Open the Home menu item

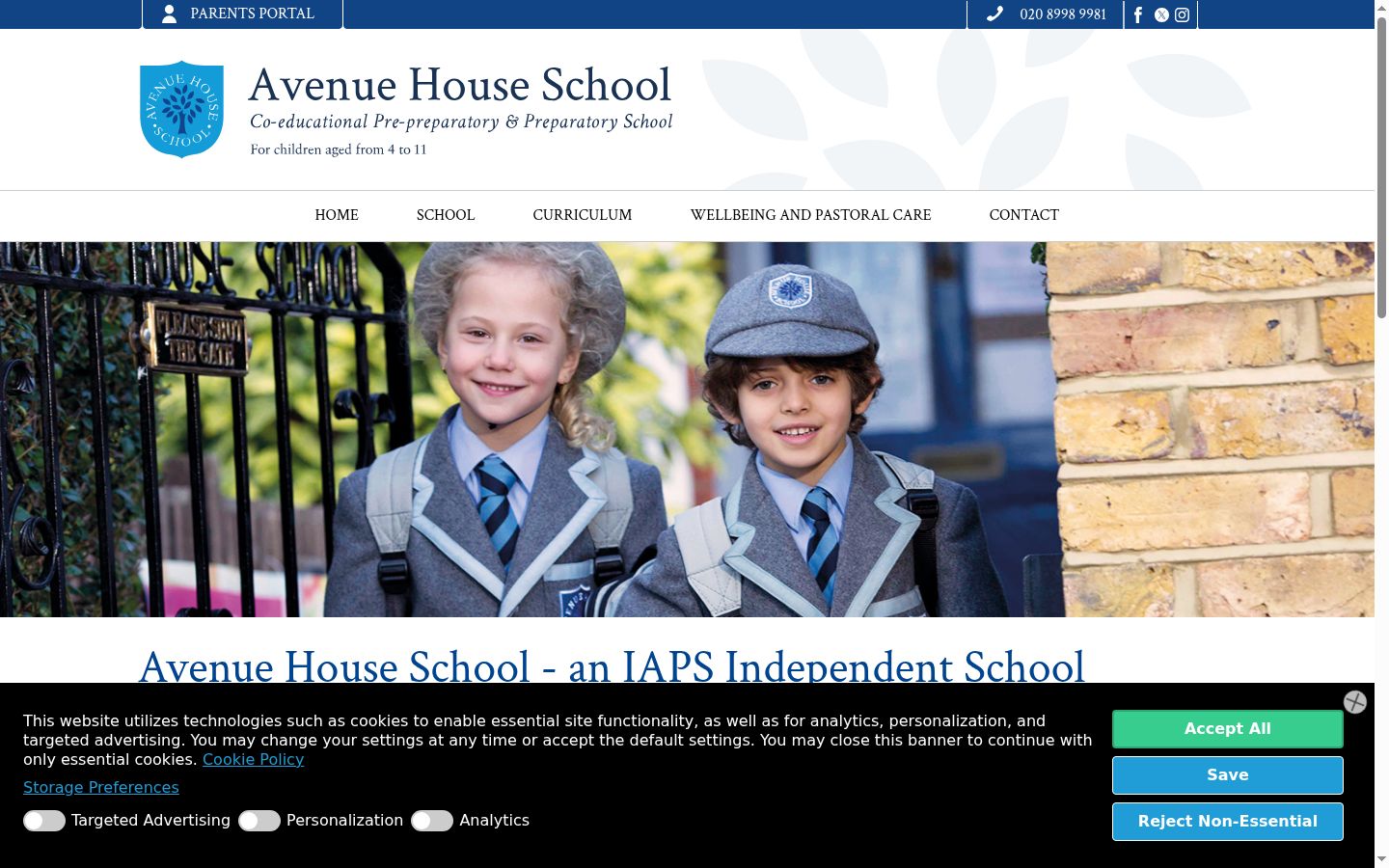[337, 215]
